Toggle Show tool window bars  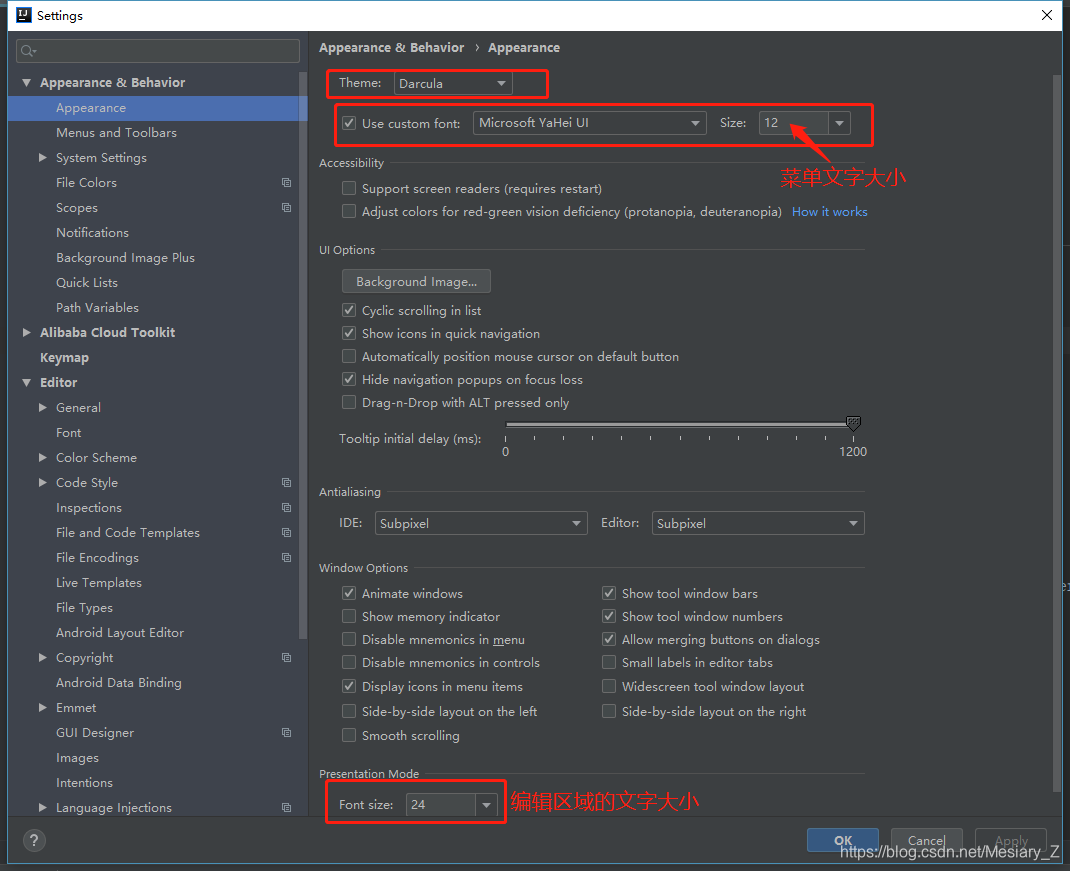[x=609, y=593]
